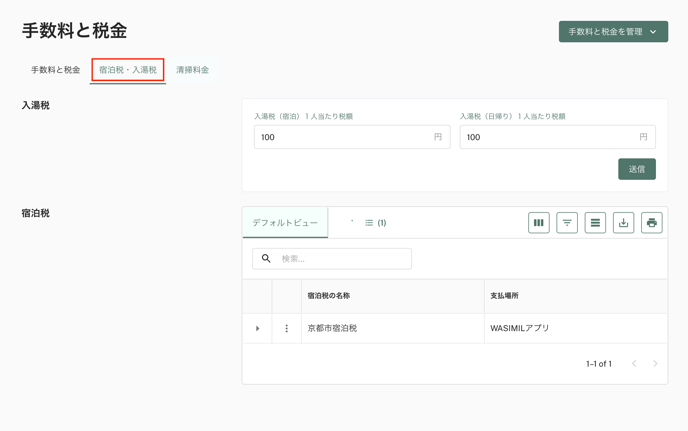
Task: Go to the next page of results
Action: point(655,364)
